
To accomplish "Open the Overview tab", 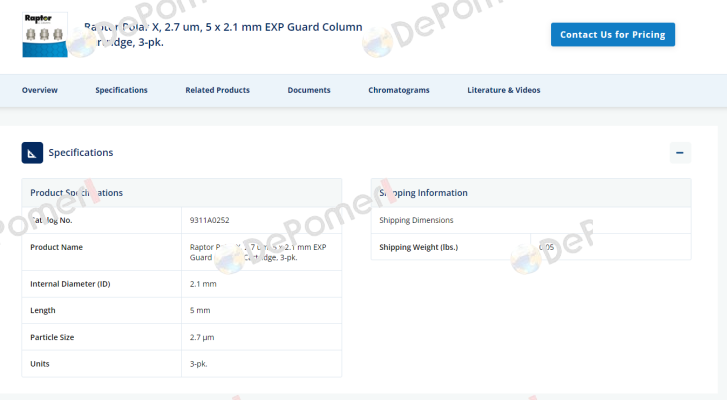I will point(40,90).
